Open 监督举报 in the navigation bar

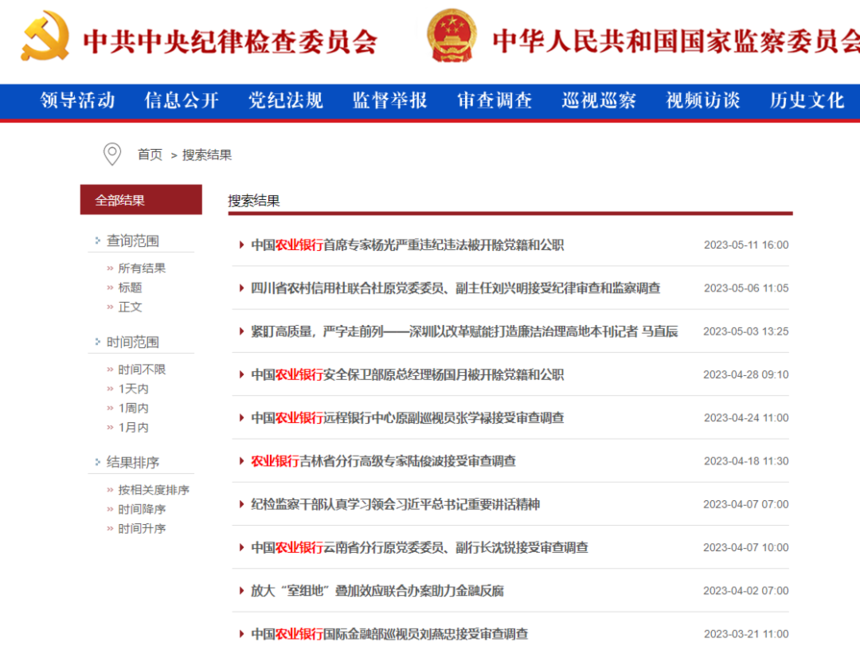390,100
